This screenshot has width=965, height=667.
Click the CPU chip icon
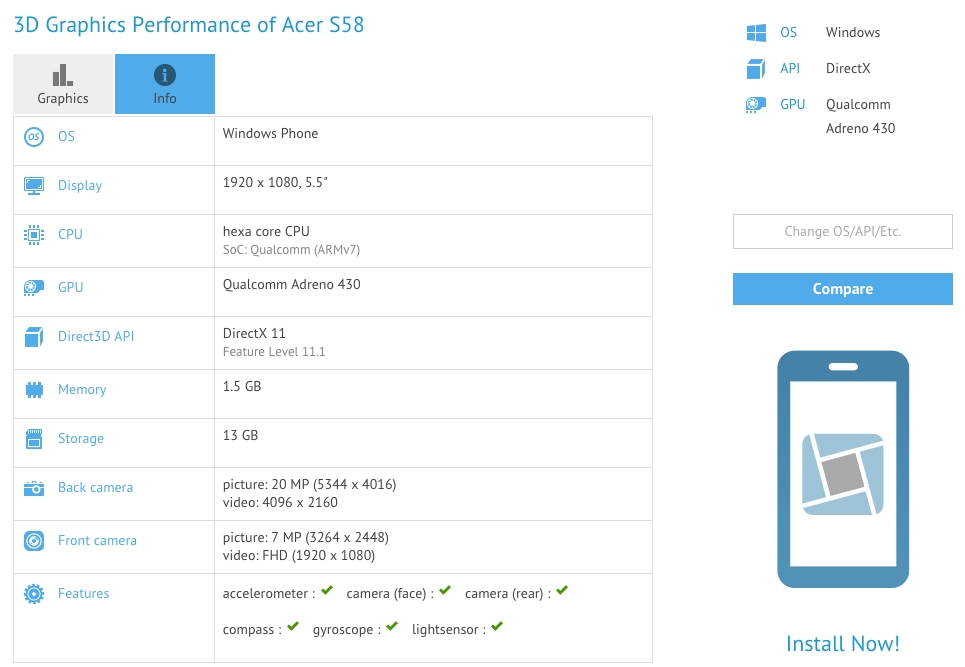(x=34, y=234)
